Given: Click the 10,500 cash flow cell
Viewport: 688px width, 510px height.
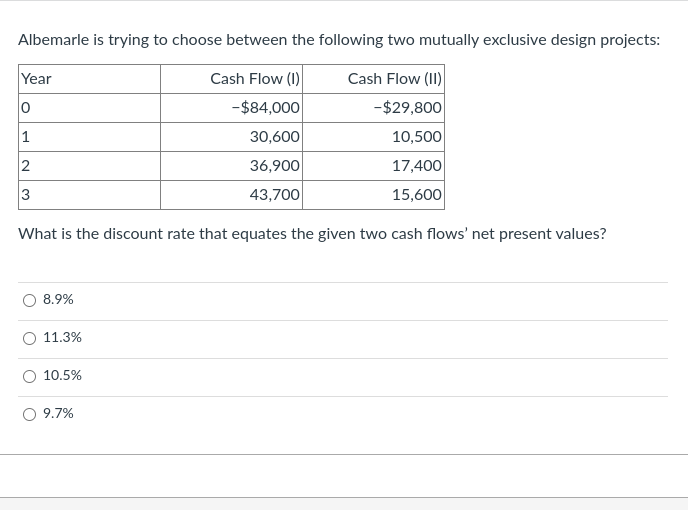Looking at the screenshot, I should (x=373, y=137).
